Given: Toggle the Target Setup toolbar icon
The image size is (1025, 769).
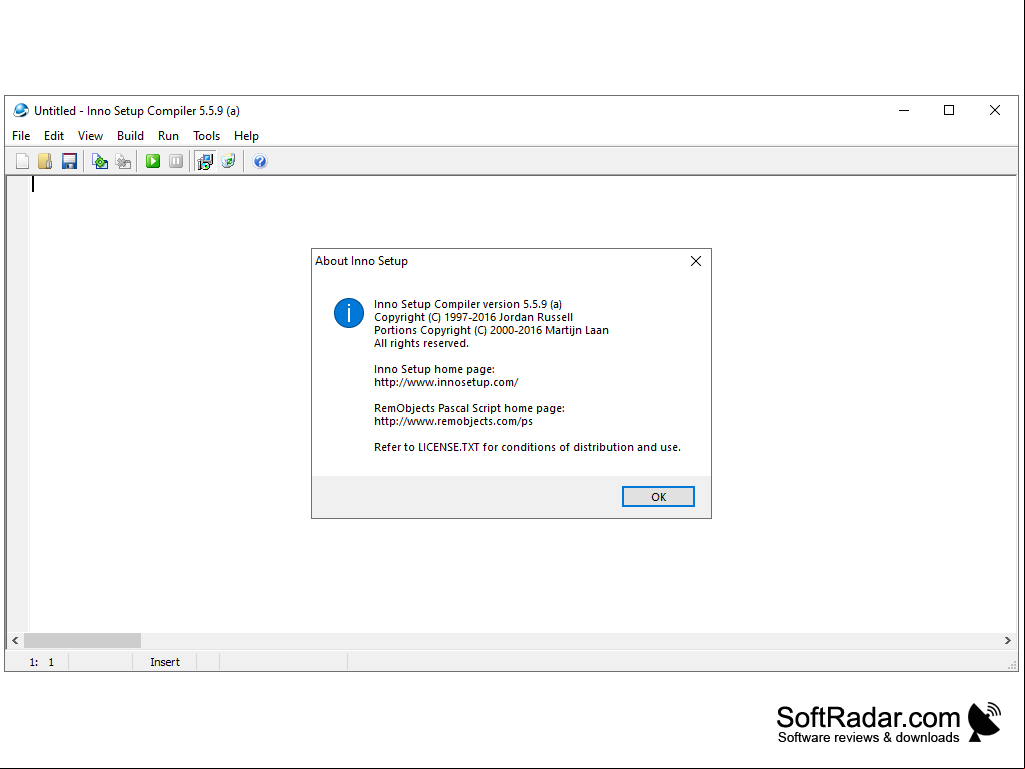Looking at the screenshot, I should (x=205, y=161).
